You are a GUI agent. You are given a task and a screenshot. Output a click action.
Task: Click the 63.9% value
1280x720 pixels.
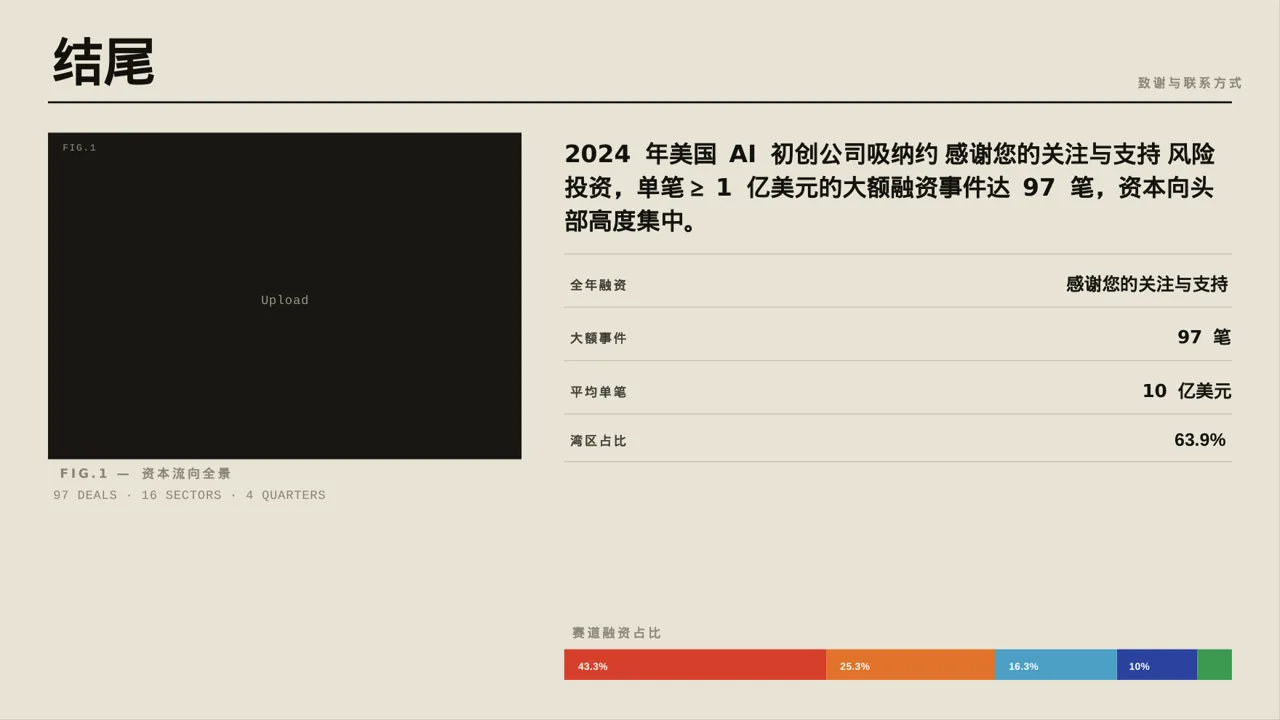point(1200,440)
